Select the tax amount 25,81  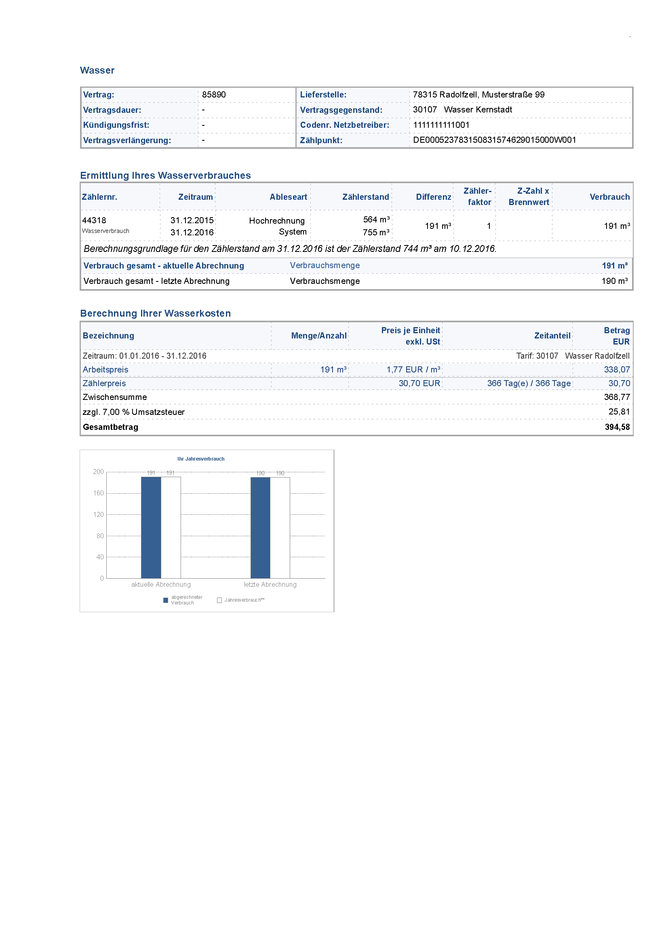tap(619, 413)
